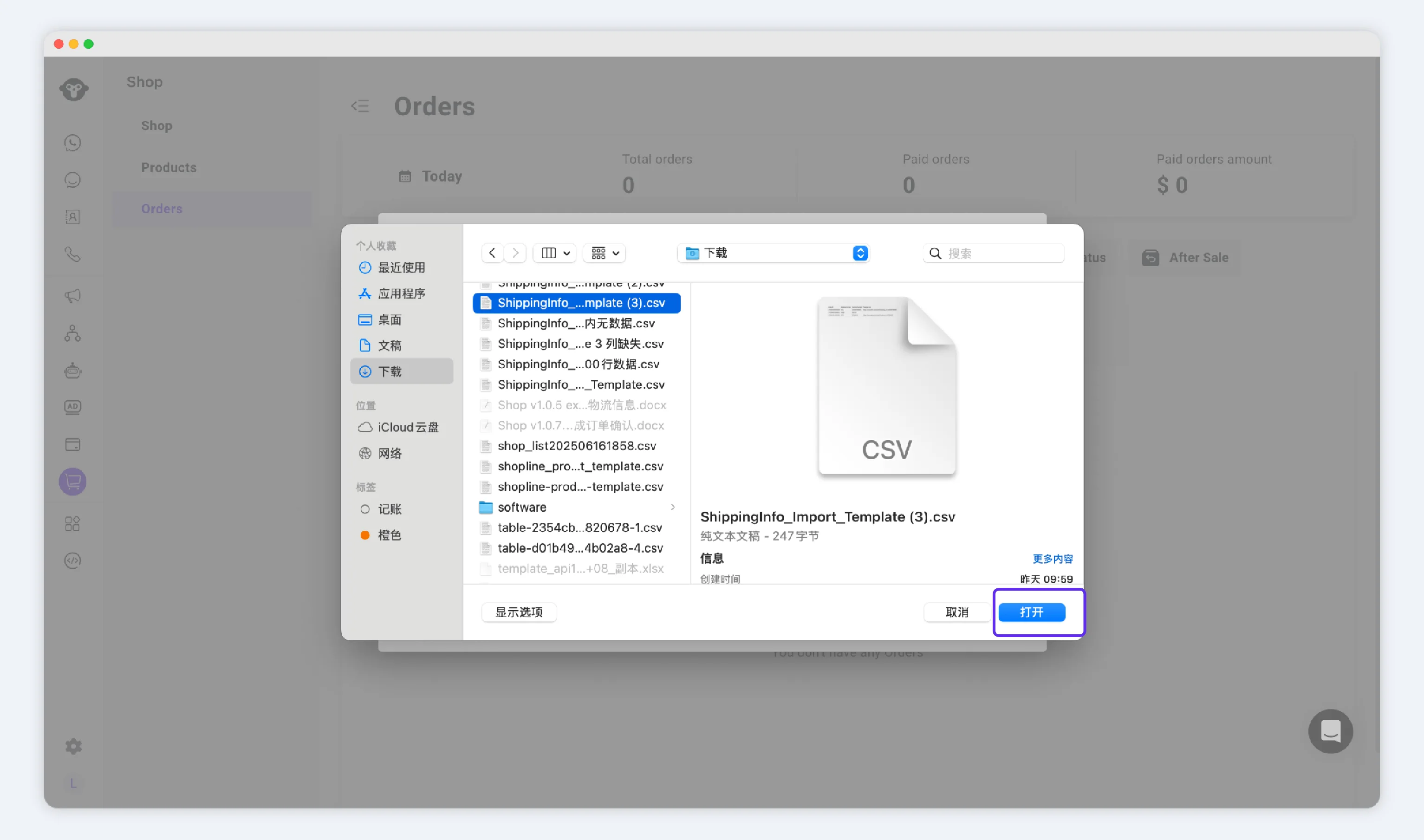Open the megaphone broadcast icon in the sidebar

coord(72,295)
